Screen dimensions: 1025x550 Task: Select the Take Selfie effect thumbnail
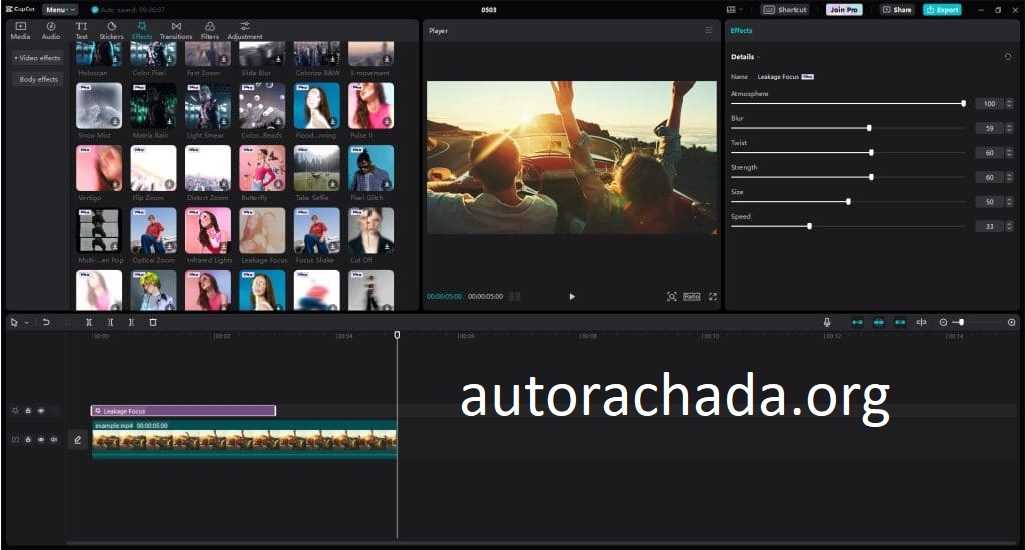[316, 168]
